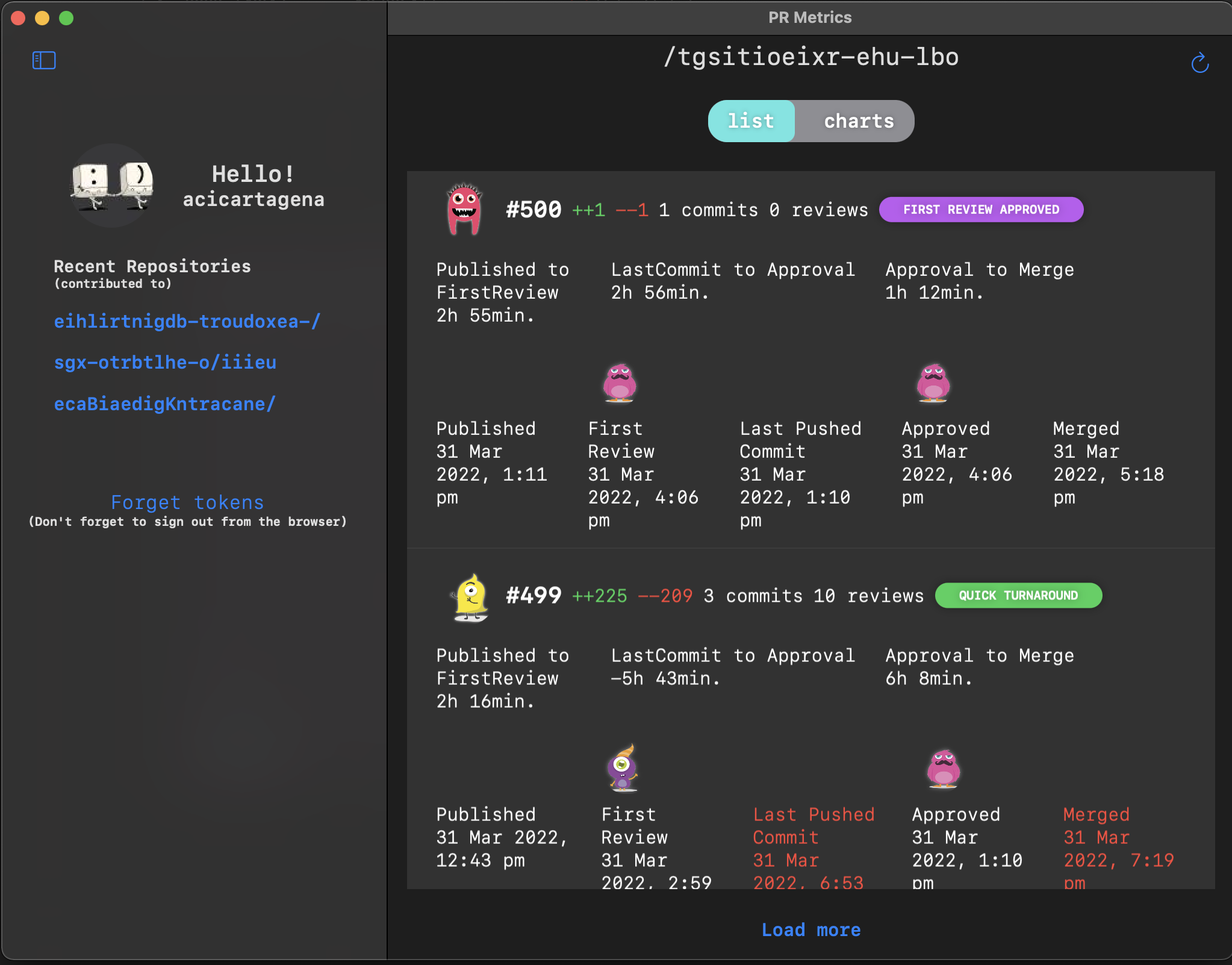Switch to the list view tab
This screenshot has width=1232, height=965.
tap(751, 121)
